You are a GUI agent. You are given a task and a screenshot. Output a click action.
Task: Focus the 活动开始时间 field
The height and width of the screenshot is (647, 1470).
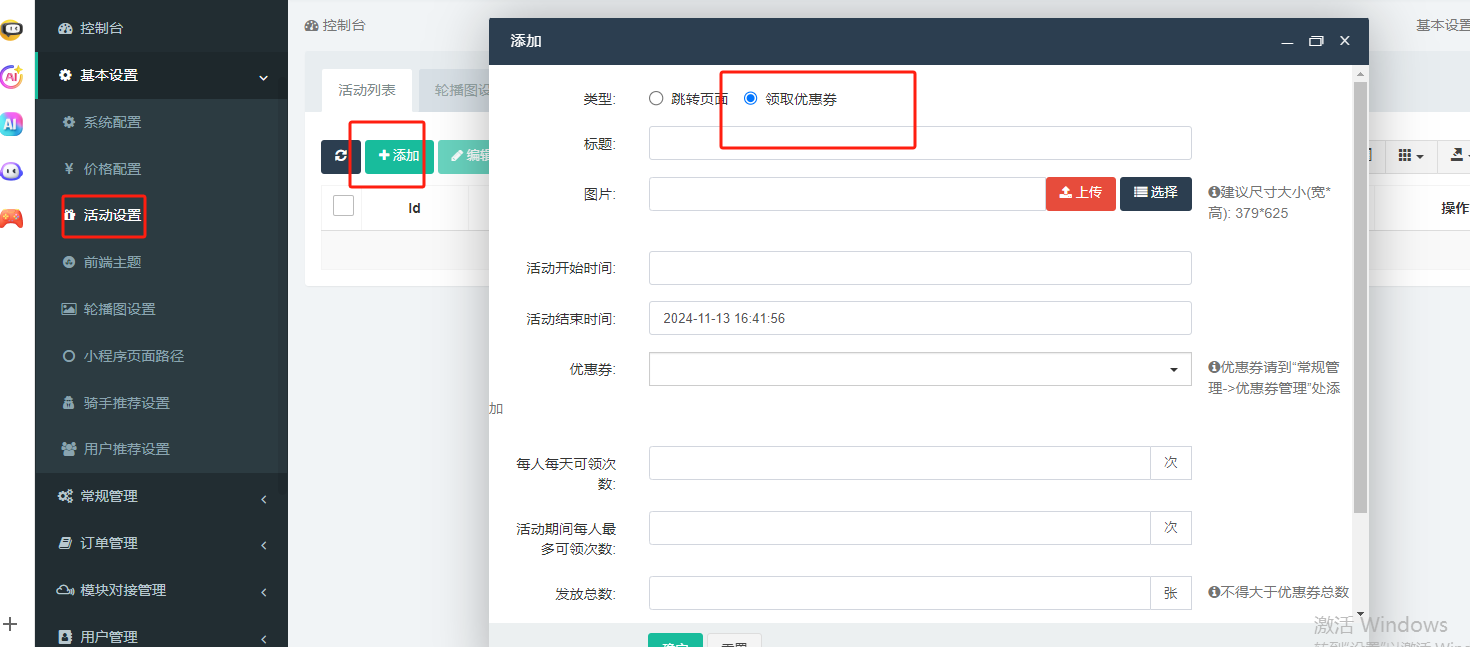click(920, 268)
